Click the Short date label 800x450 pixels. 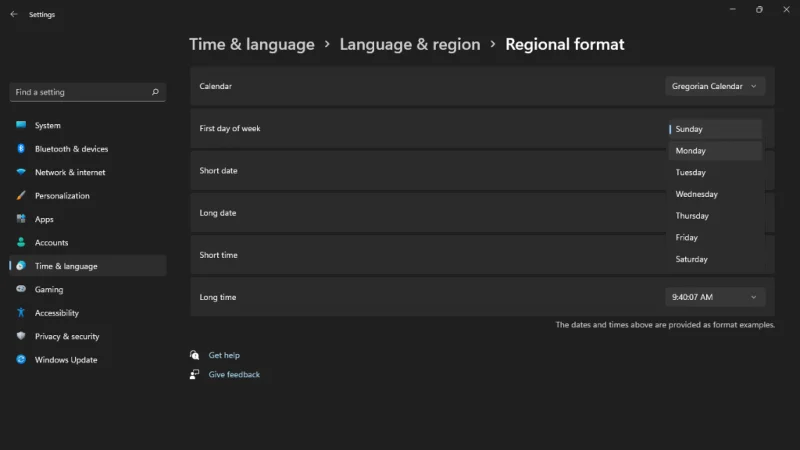tap(218, 170)
